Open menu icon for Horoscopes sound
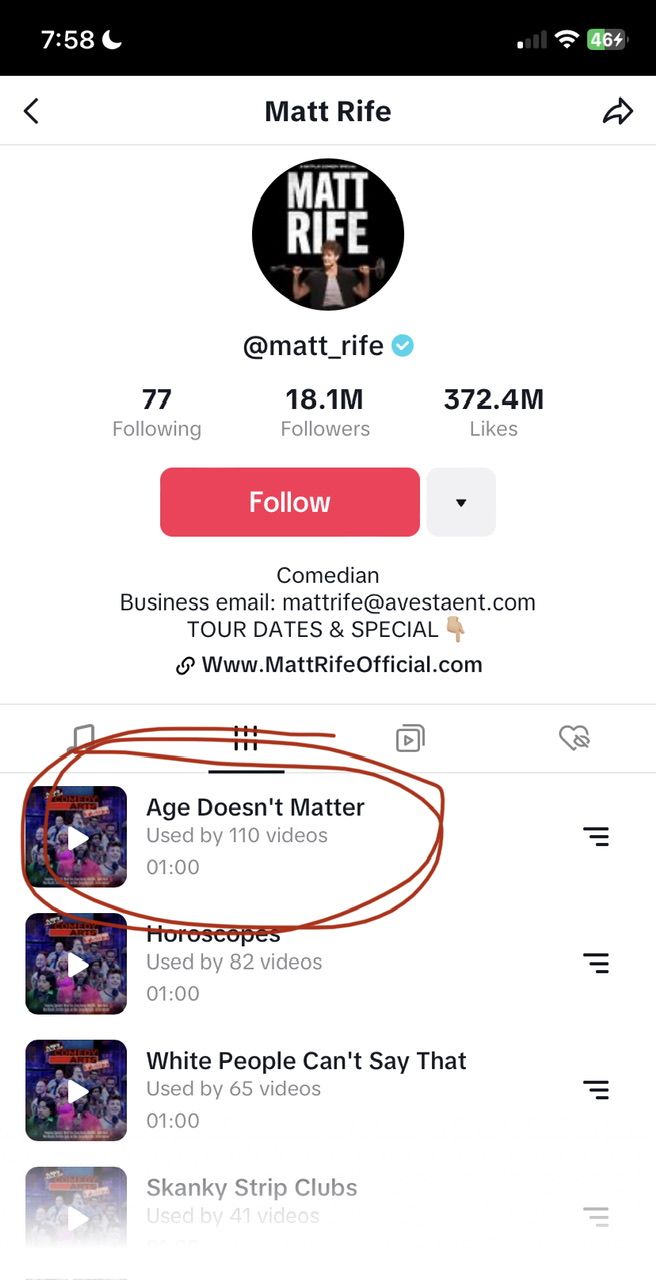The image size is (656, 1280). pyautogui.click(x=596, y=964)
